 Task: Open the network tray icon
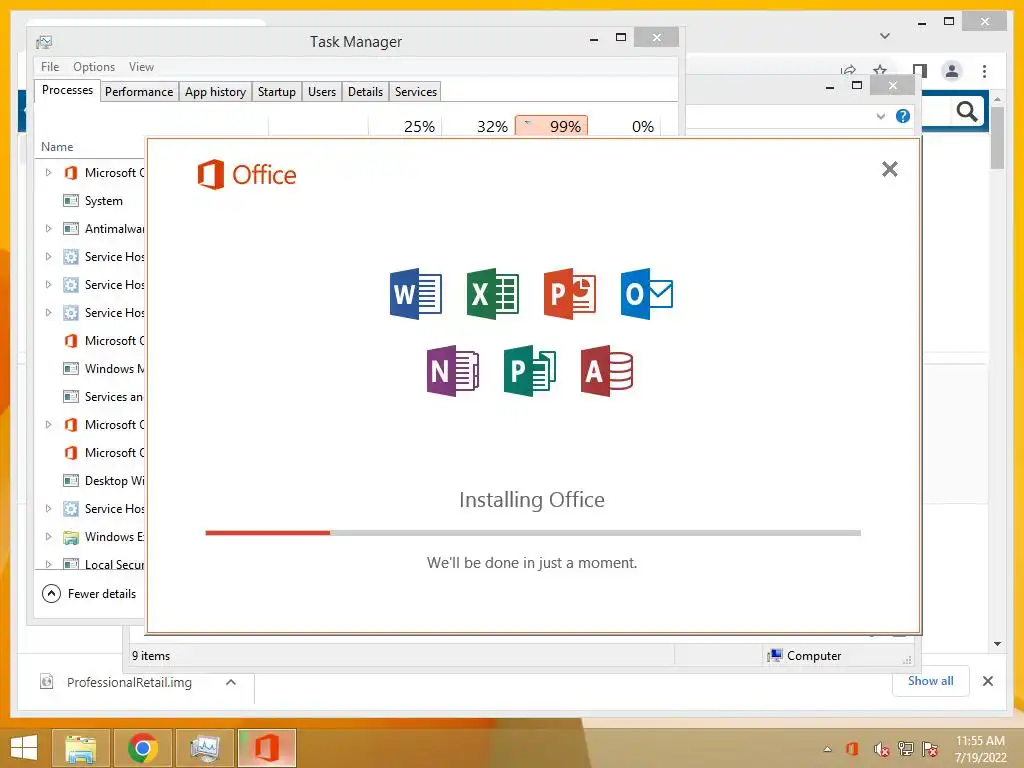click(905, 749)
